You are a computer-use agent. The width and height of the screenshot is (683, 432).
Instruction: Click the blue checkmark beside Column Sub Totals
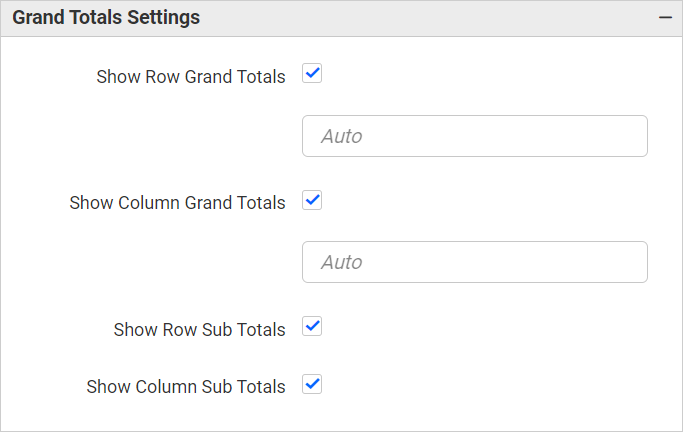coord(312,384)
